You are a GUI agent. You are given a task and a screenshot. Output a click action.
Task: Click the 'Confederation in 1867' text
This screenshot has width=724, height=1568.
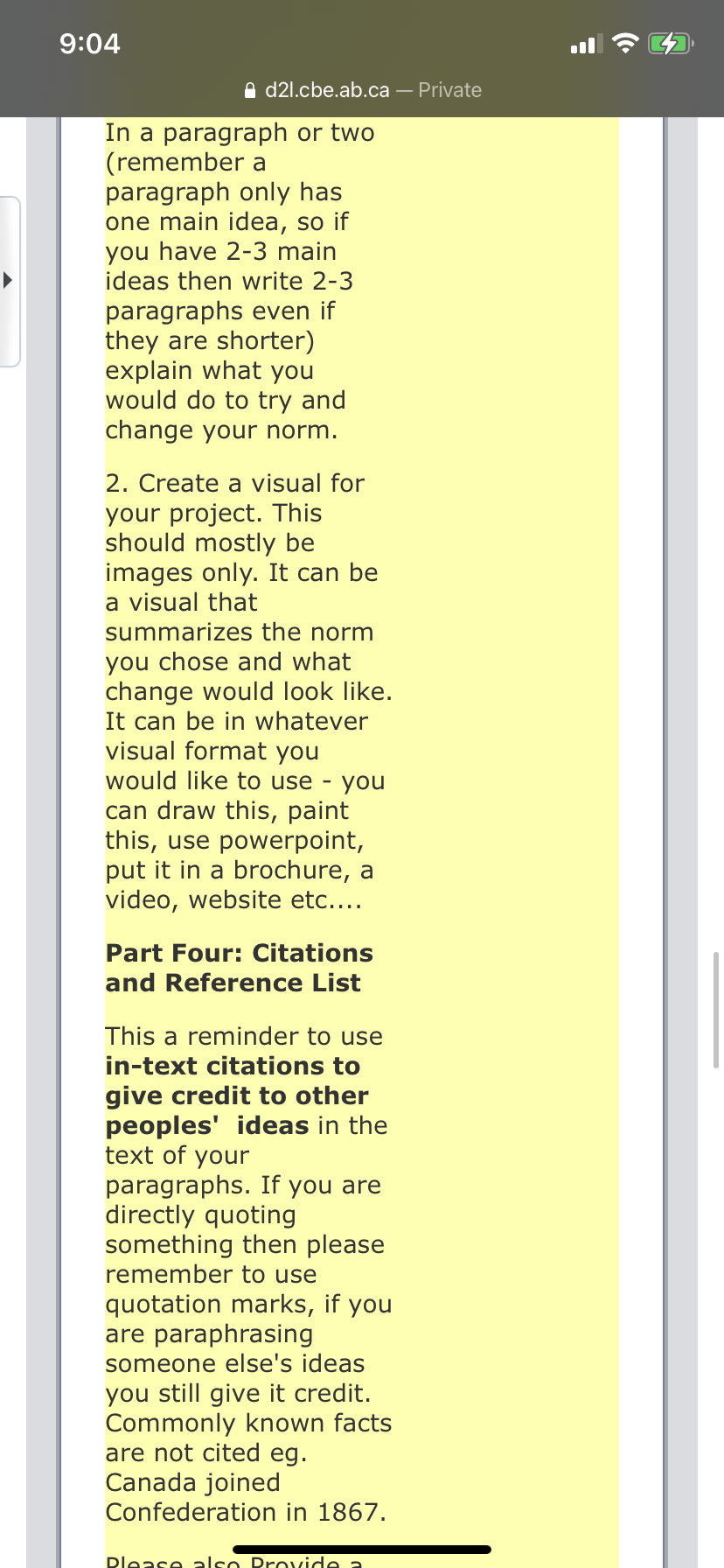click(246, 1512)
